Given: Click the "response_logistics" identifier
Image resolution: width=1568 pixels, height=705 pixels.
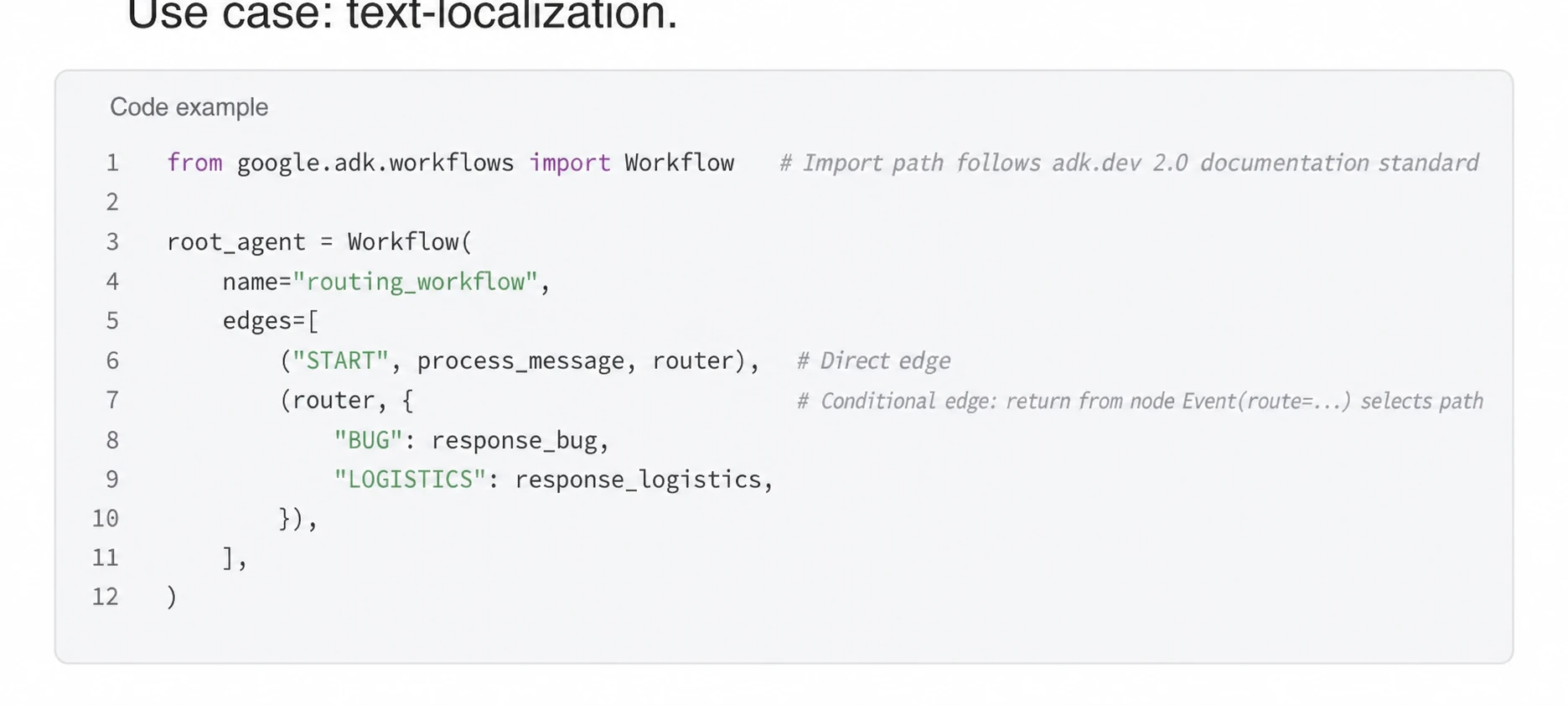Looking at the screenshot, I should [x=638, y=480].
